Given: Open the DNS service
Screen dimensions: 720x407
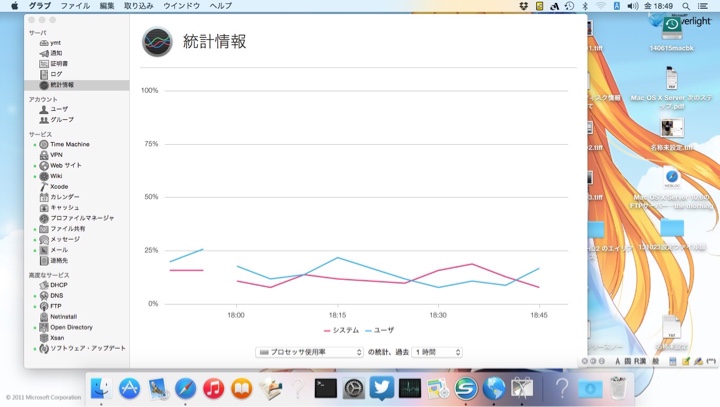Looking at the screenshot, I should pyautogui.click(x=51, y=296).
